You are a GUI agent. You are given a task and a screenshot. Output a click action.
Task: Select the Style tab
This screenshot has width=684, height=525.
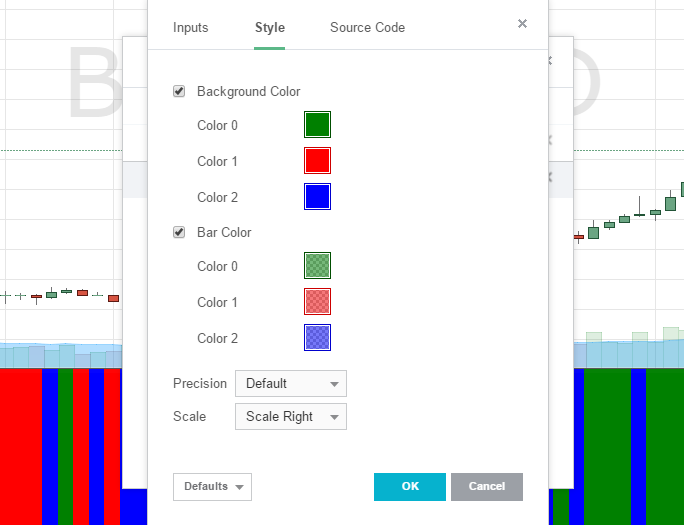[x=269, y=28]
